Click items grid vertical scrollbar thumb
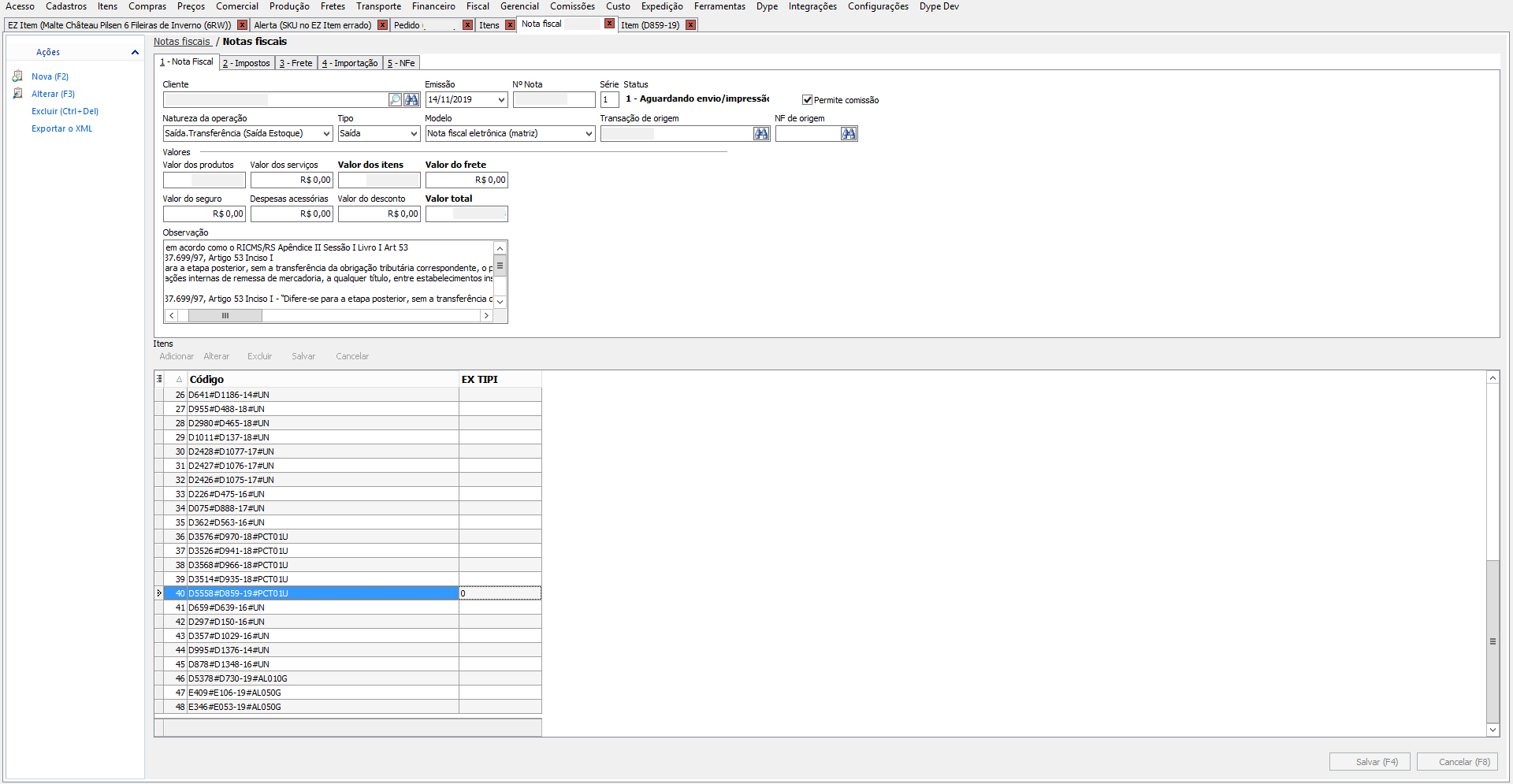This screenshot has width=1513, height=784. pos(1493,641)
